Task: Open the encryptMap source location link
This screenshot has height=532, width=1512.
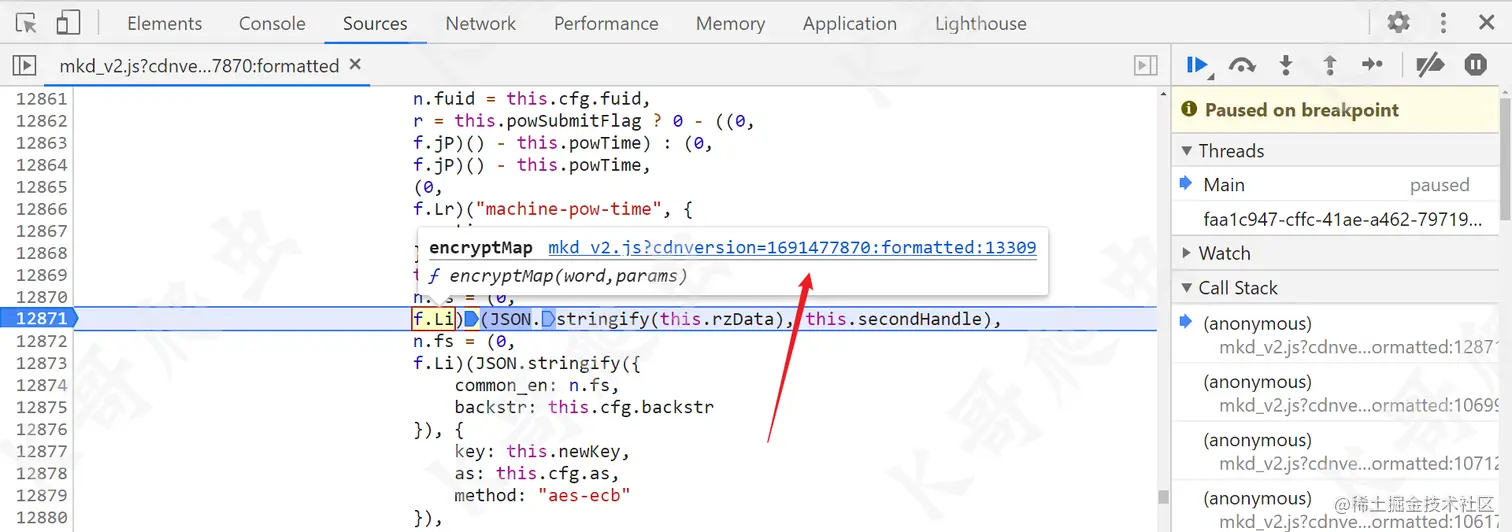Action: point(791,247)
